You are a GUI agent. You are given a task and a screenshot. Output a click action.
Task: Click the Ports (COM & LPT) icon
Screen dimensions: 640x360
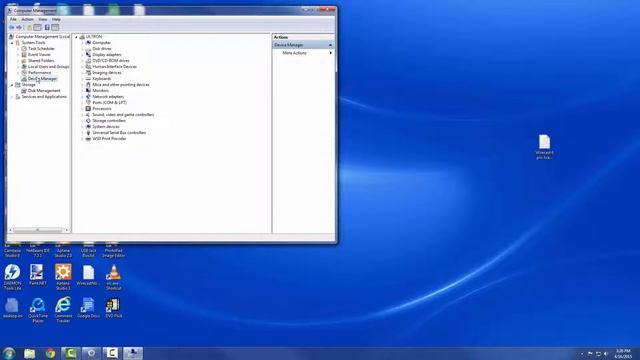[88, 102]
